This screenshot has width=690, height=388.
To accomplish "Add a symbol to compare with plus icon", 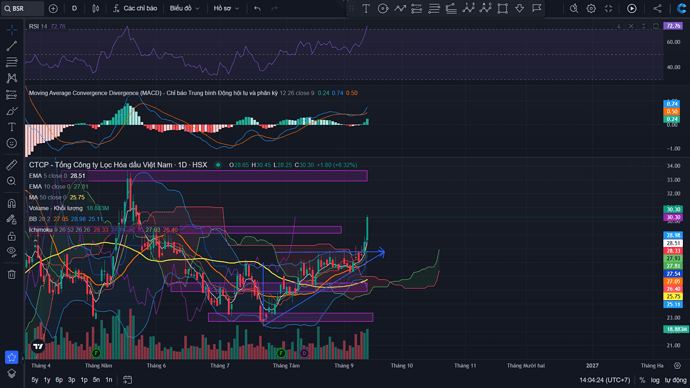I will (53, 8).
